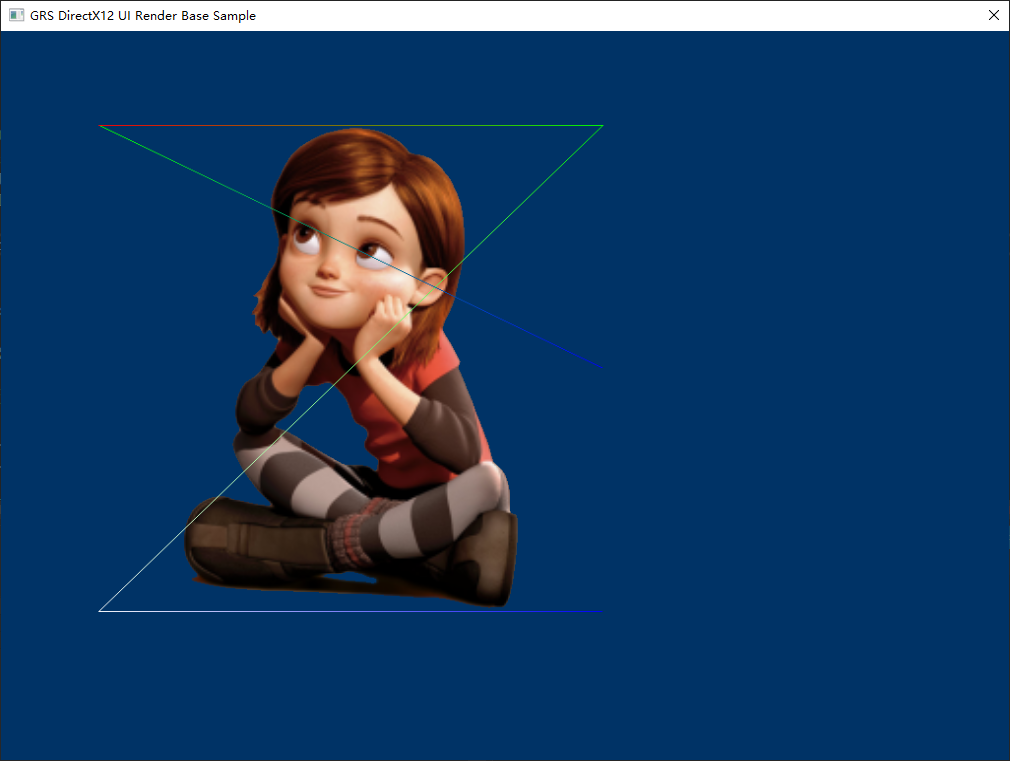Click the window title "GRS DirectX12 UI Render Base Sample"
The height and width of the screenshot is (761, 1010).
tap(143, 15)
